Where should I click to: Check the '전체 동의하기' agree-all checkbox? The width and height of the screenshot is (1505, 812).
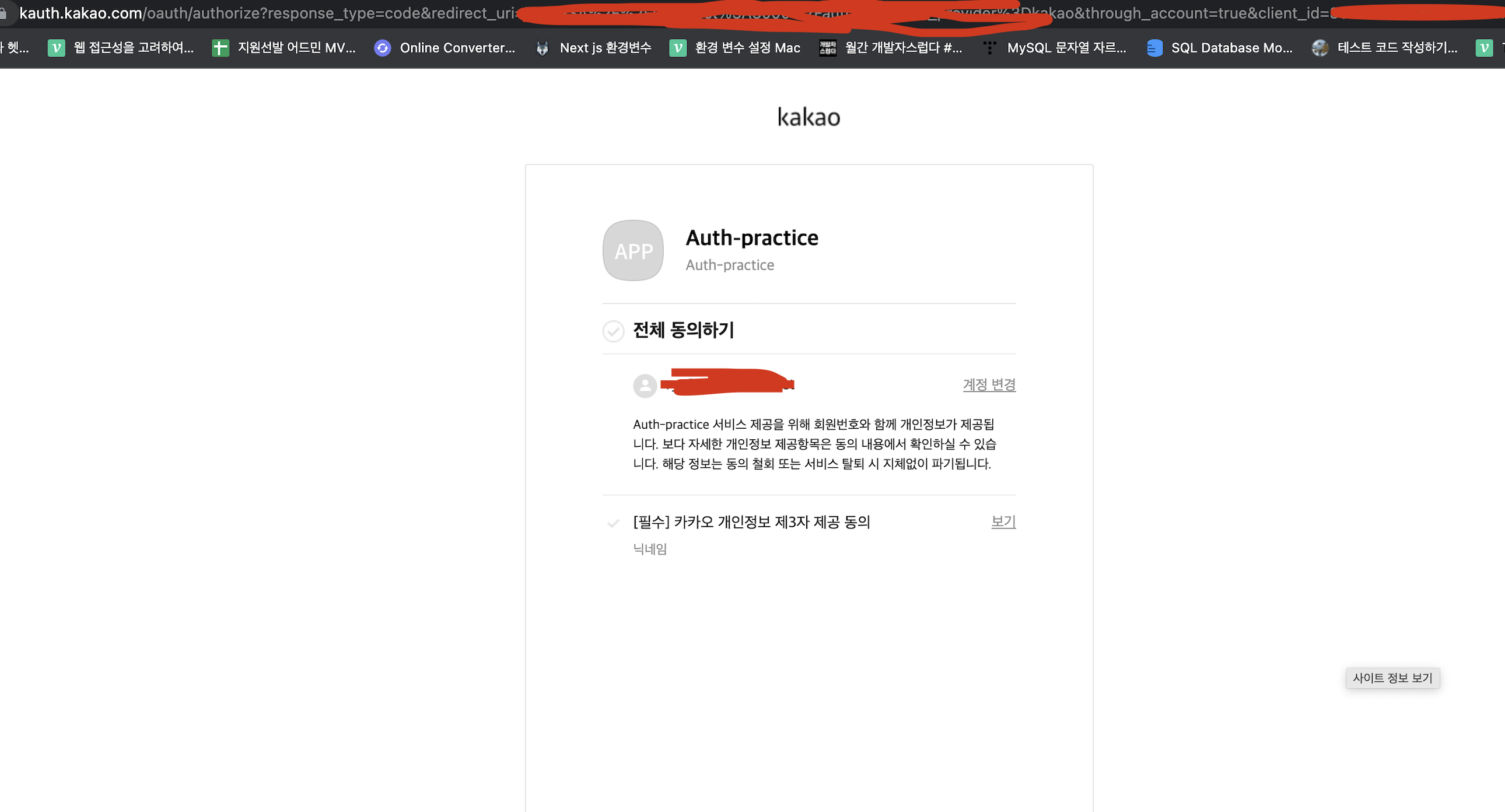point(614,331)
